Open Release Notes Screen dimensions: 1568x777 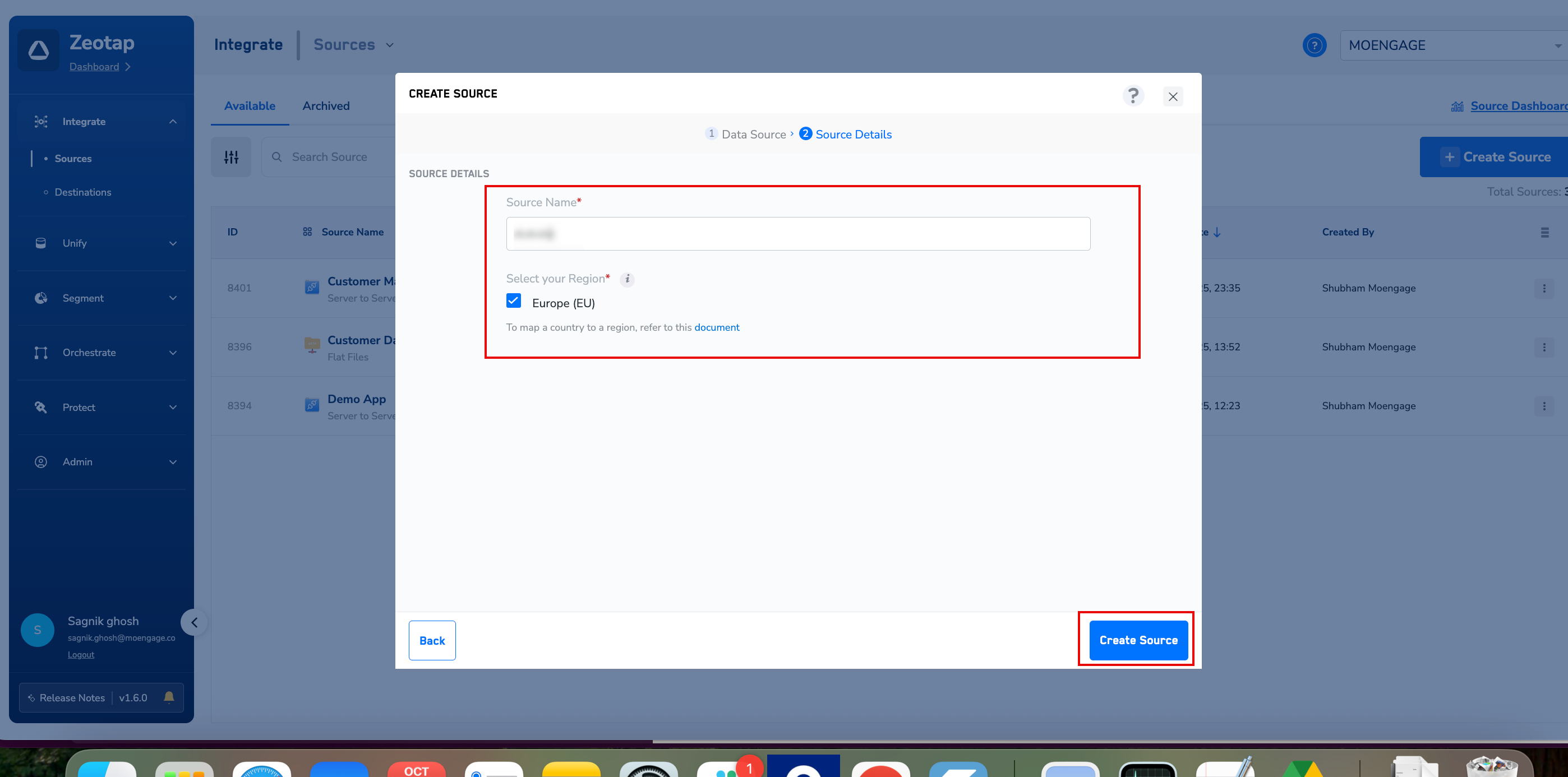coord(72,698)
